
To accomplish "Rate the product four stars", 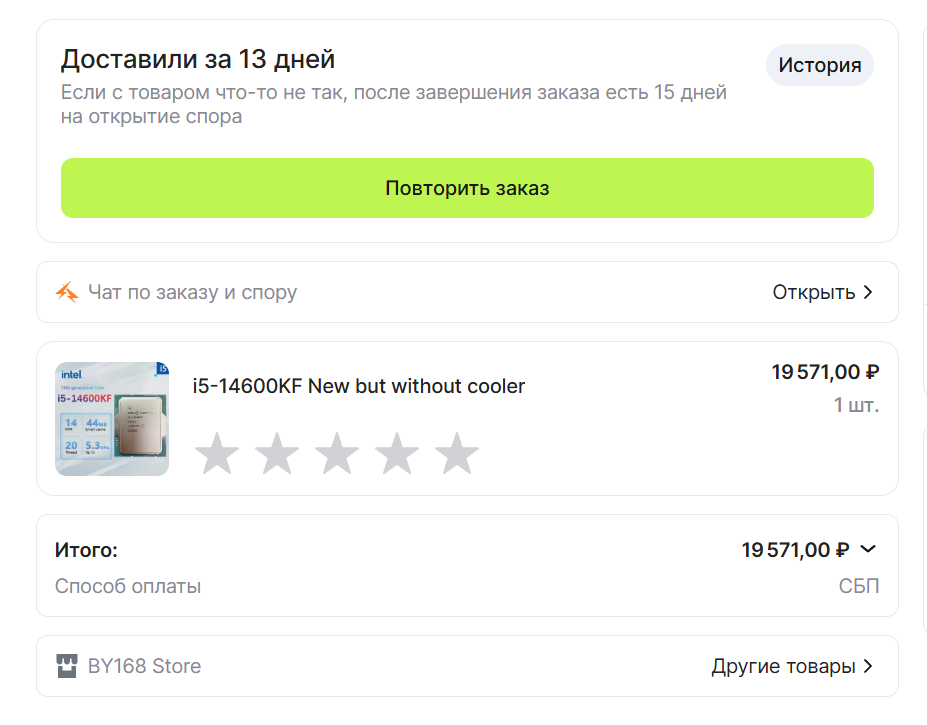I will point(397,454).
